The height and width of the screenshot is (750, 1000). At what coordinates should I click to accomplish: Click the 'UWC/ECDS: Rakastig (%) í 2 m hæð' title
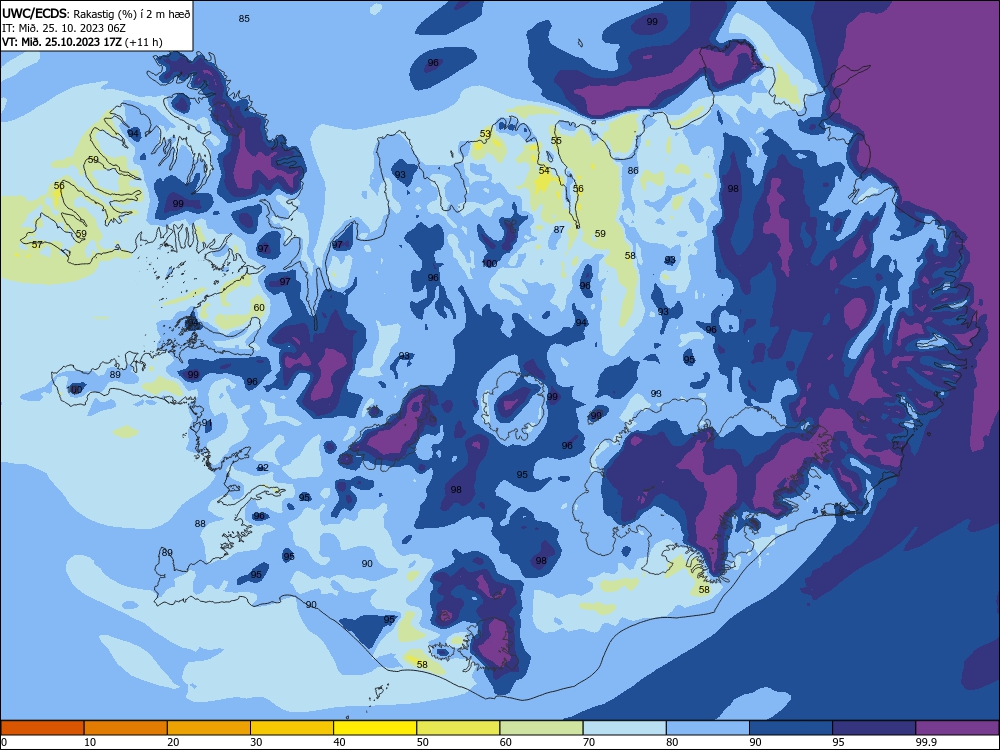[x=96, y=13]
